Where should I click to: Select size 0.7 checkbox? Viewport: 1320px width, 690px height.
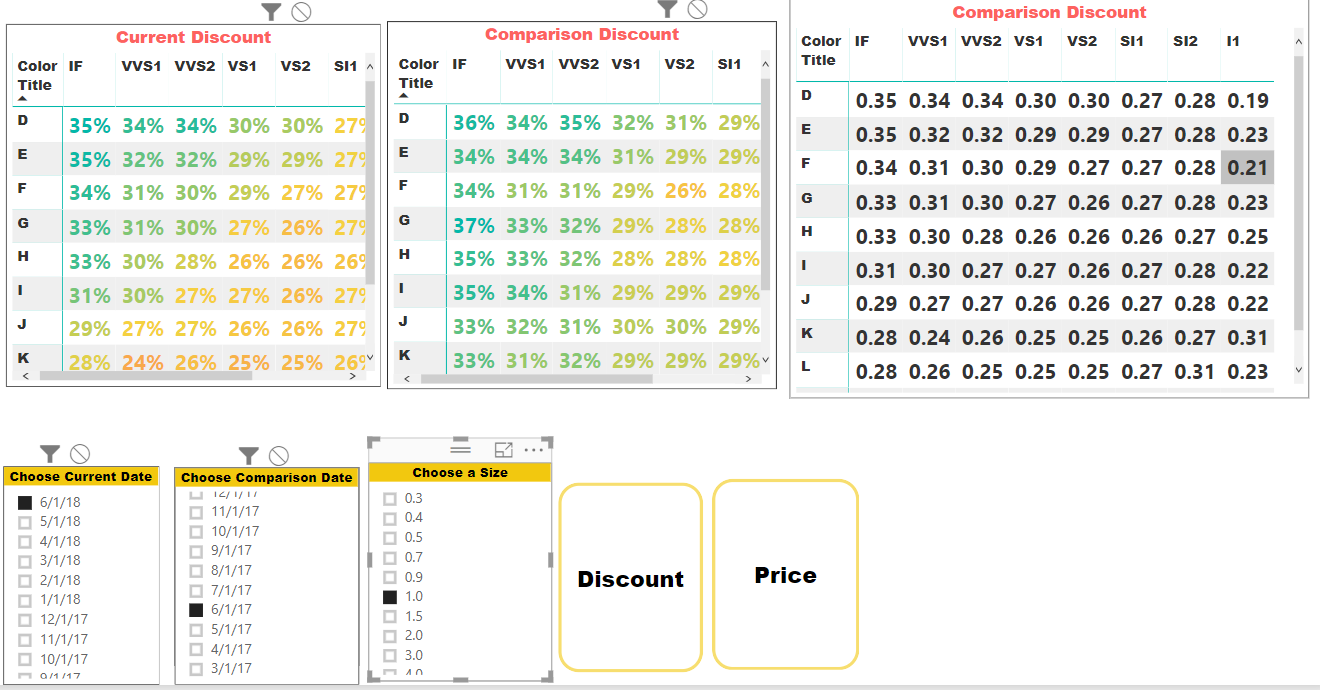pos(390,557)
